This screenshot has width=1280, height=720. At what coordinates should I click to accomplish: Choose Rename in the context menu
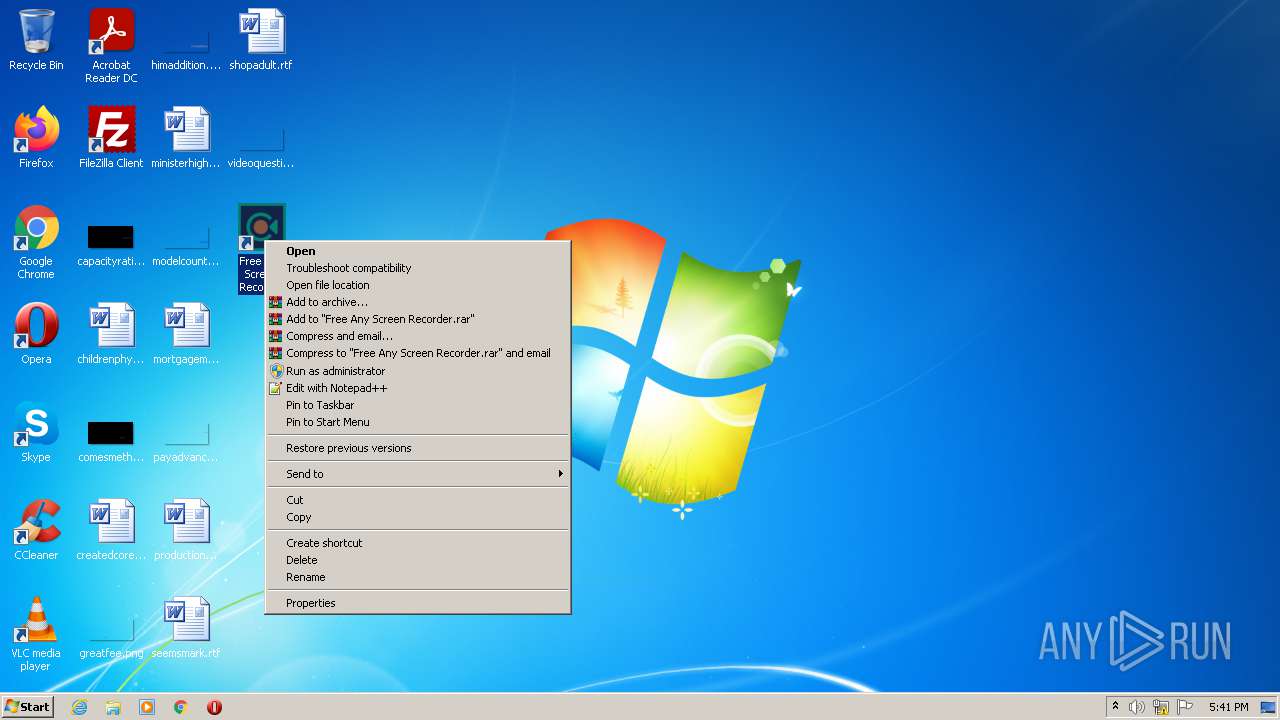(x=418, y=577)
